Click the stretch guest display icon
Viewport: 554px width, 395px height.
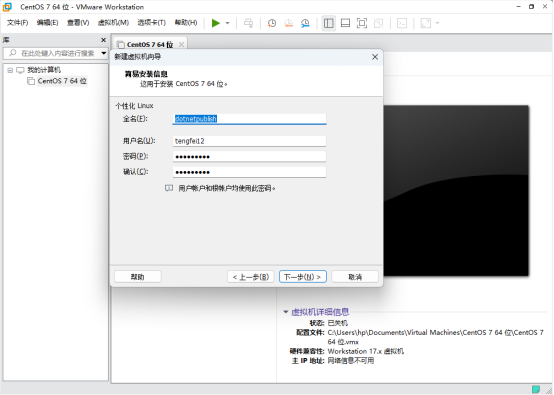(425, 23)
